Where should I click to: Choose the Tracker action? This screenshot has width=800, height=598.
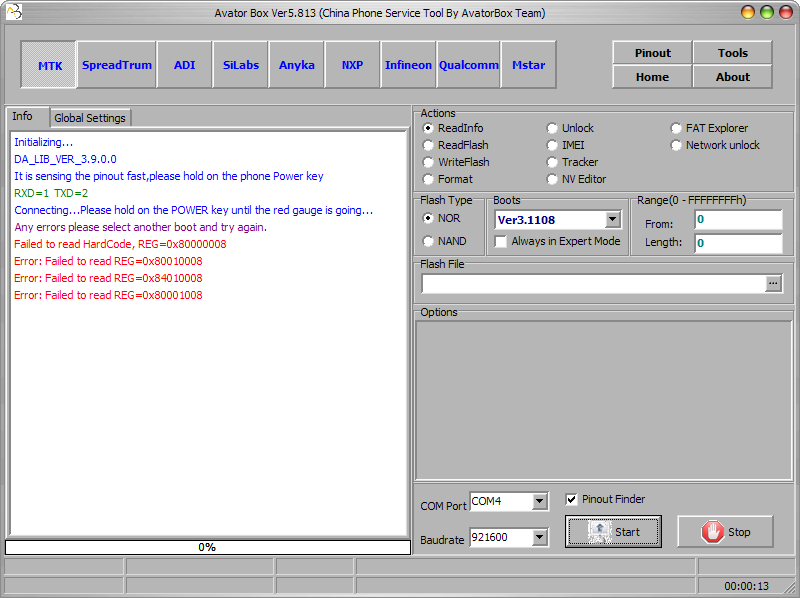(572, 162)
